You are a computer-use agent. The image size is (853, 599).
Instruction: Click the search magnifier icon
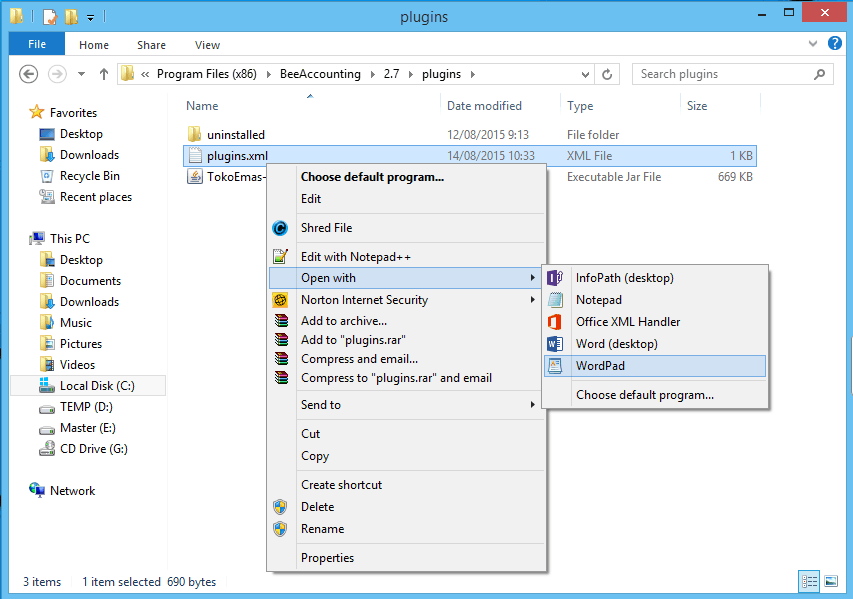tap(819, 74)
